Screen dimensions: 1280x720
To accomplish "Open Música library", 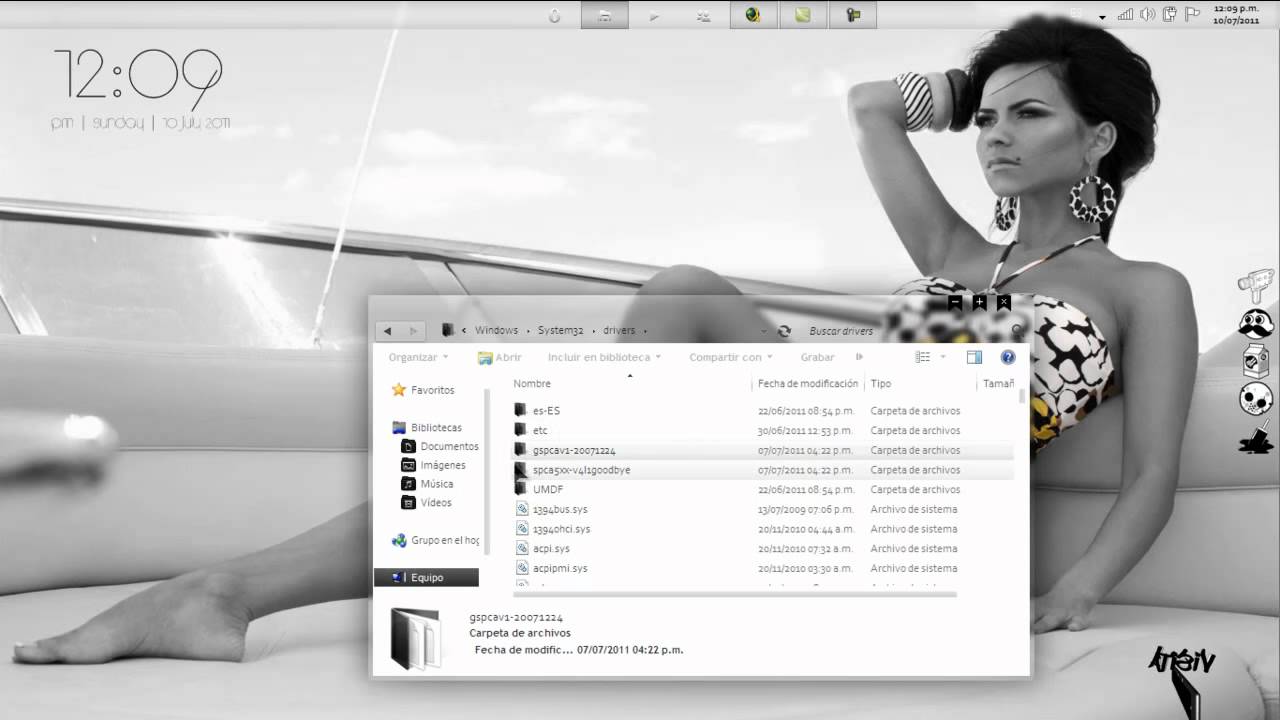I will 427,484.
